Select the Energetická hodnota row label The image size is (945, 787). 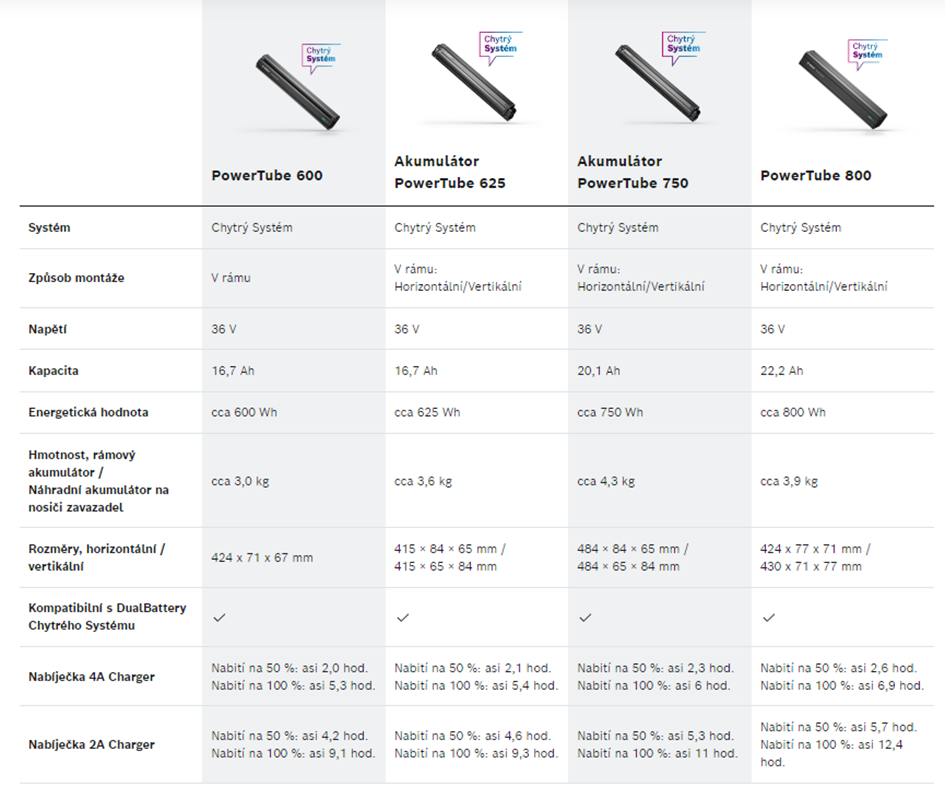pos(88,412)
